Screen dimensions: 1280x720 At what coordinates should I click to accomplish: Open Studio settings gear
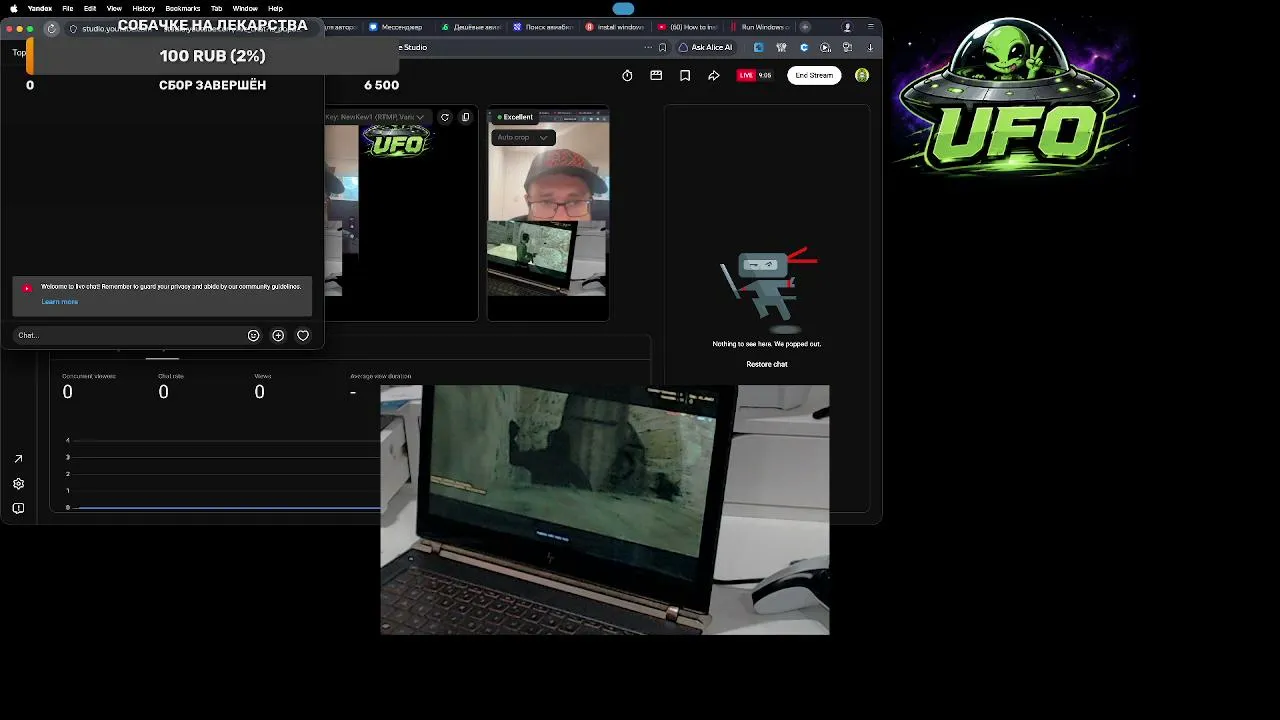(18, 484)
